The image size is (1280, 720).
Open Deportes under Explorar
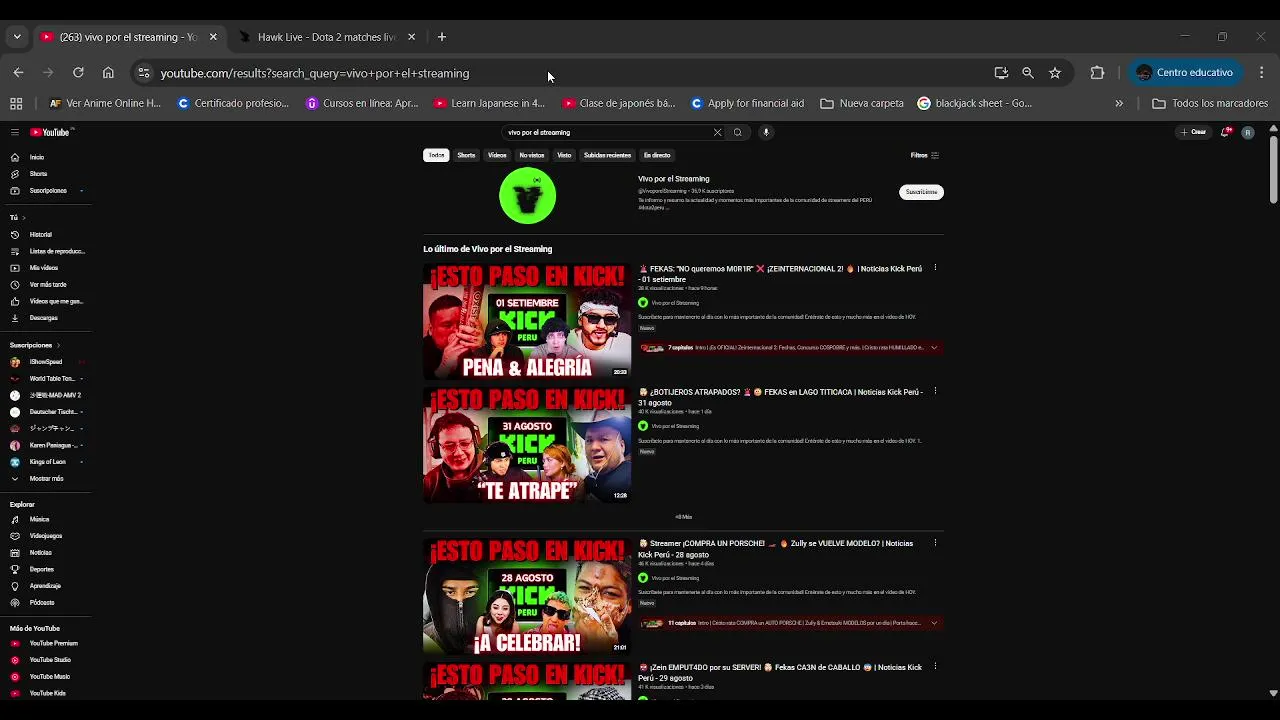click(x=42, y=570)
